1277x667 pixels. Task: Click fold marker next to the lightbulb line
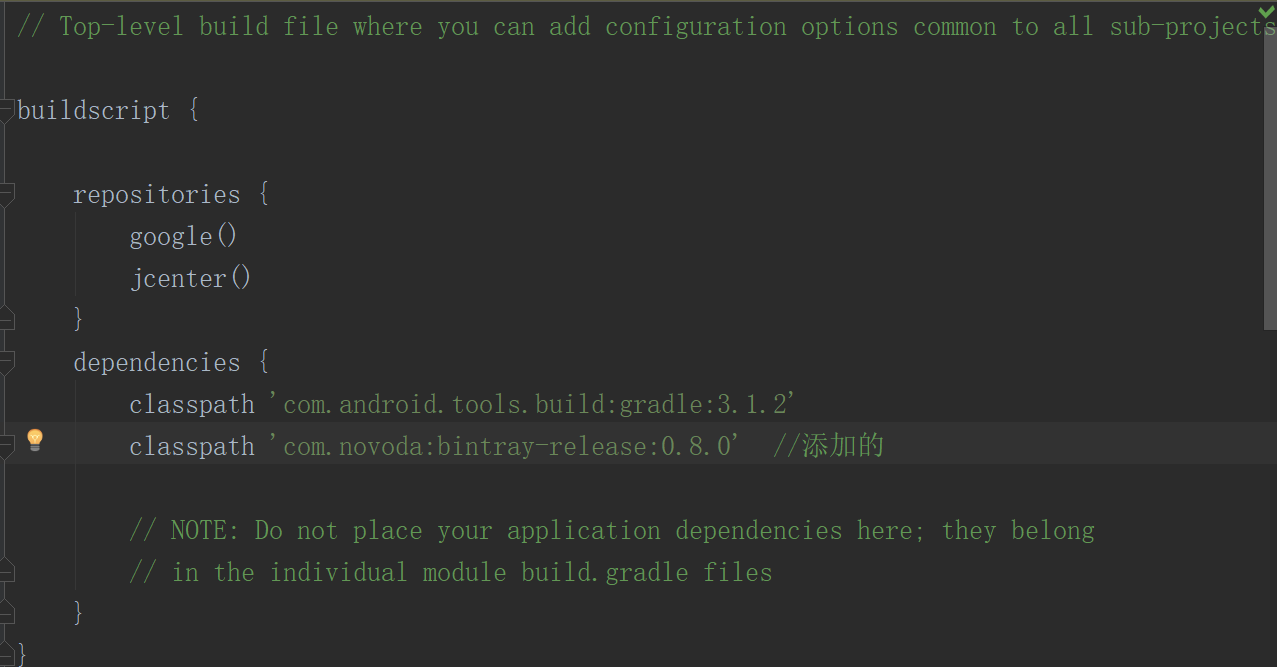click(6, 446)
